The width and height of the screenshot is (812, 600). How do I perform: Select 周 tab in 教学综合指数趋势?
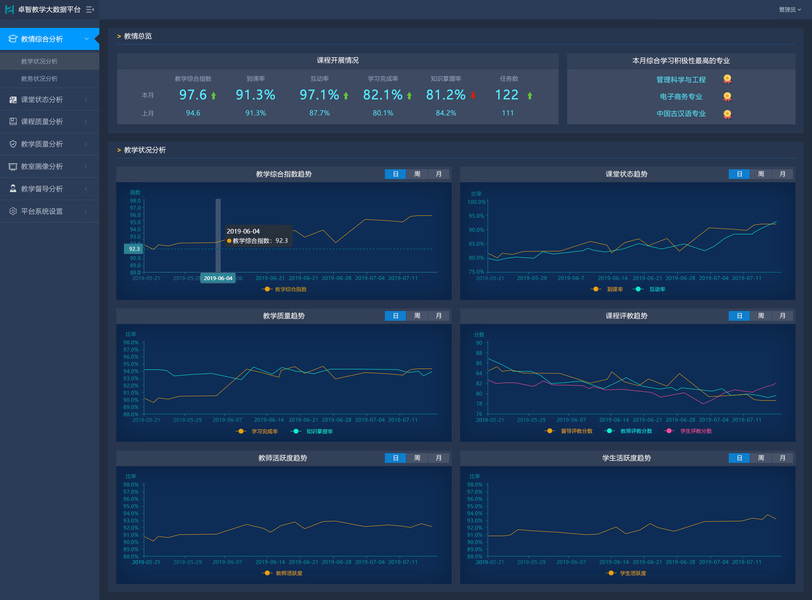pyautogui.click(x=417, y=174)
